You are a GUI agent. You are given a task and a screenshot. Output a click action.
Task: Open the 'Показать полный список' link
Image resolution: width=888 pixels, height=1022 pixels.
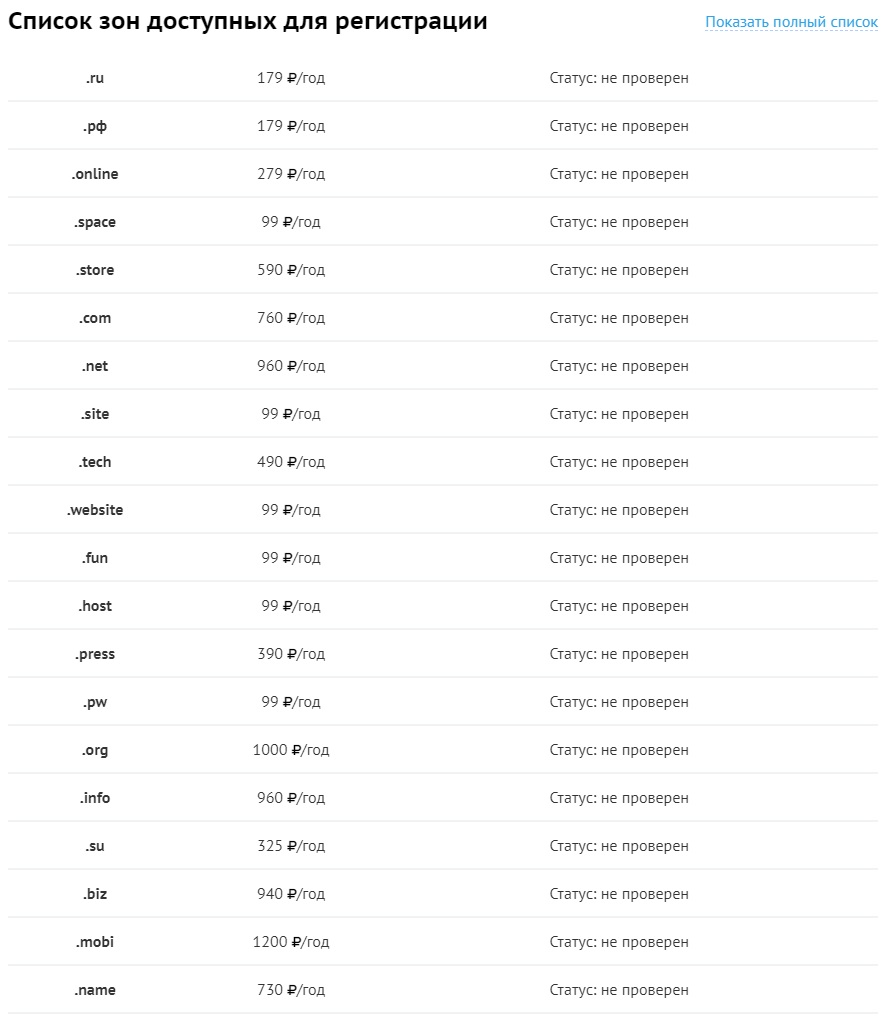791,22
